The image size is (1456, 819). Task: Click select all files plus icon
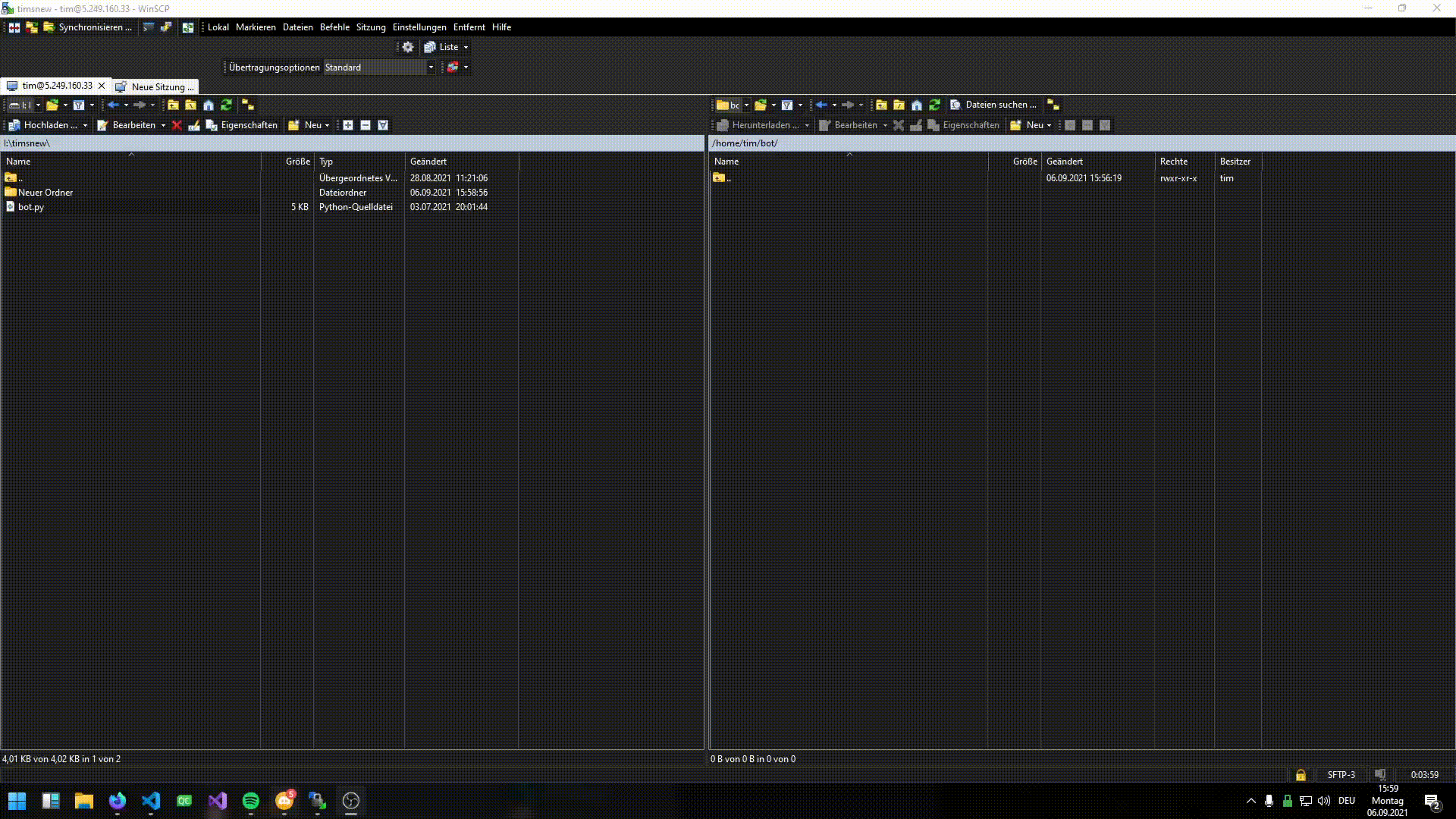[348, 125]
